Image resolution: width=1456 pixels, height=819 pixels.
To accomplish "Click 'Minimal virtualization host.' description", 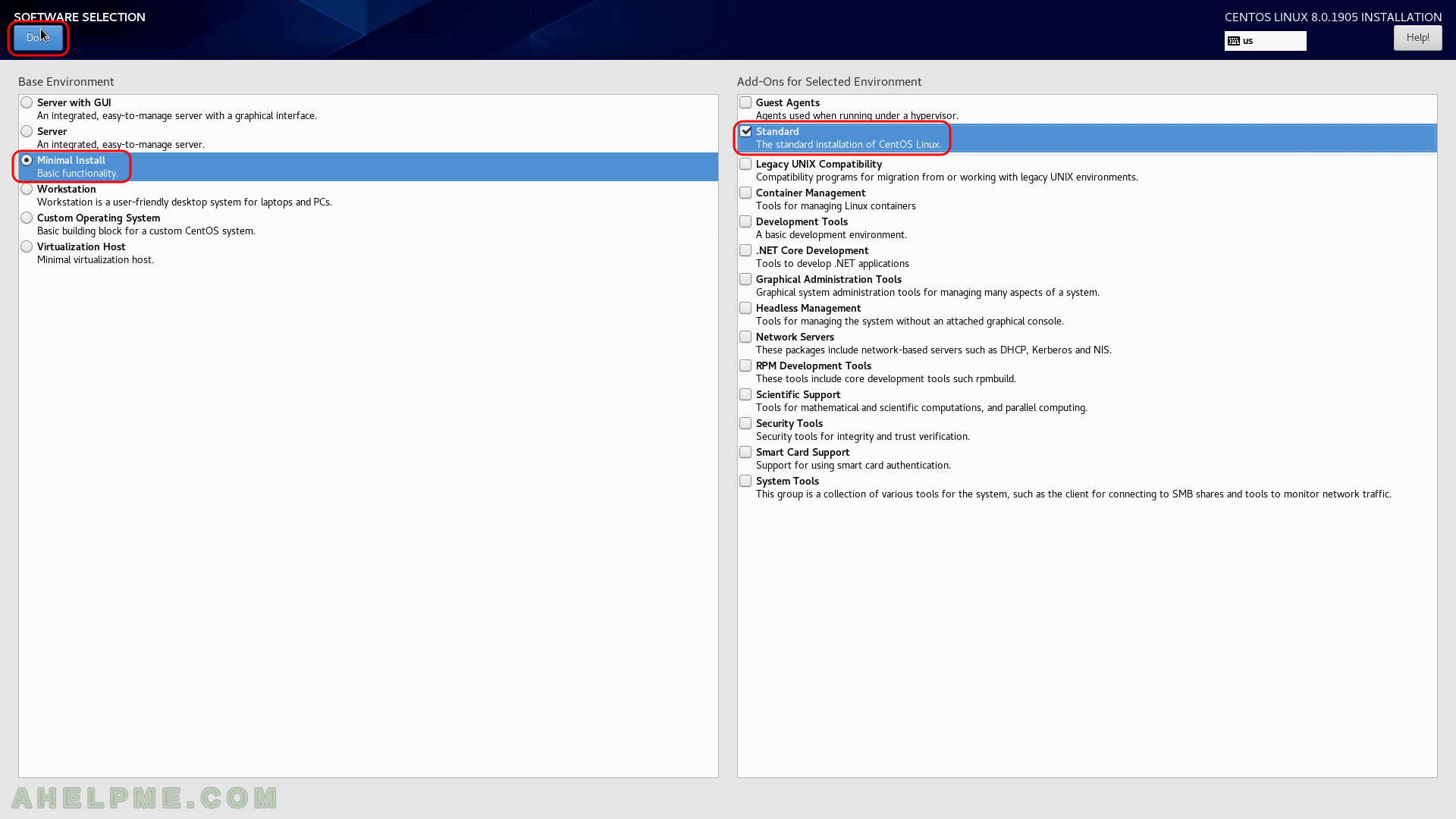I will pos(96,259).
